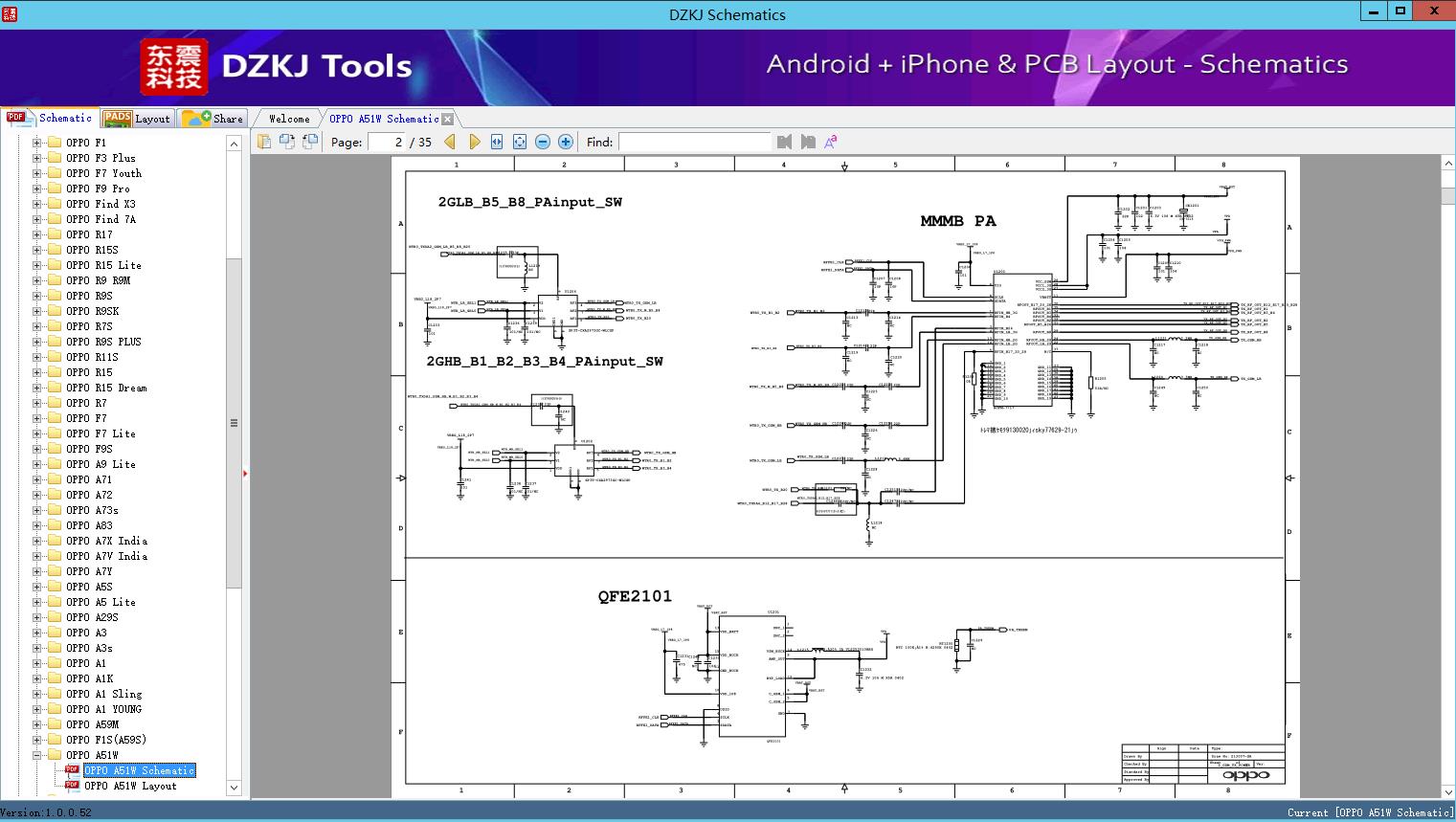
Task: Click the DZKJ app icon in title bar
Action: coord(10,13)
